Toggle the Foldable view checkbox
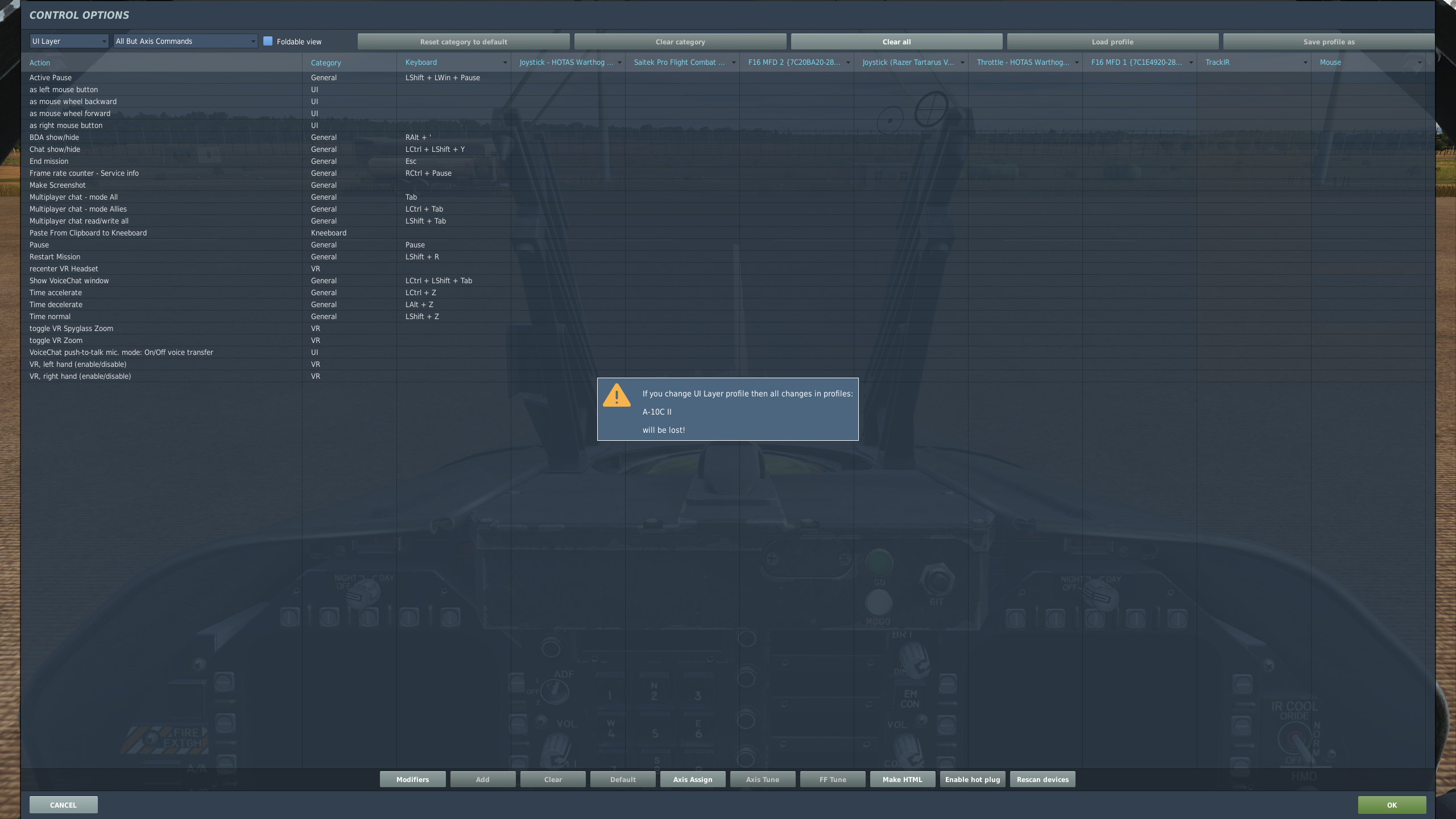The width and height of the screenshot is (1456, 819). click(268, 41)
